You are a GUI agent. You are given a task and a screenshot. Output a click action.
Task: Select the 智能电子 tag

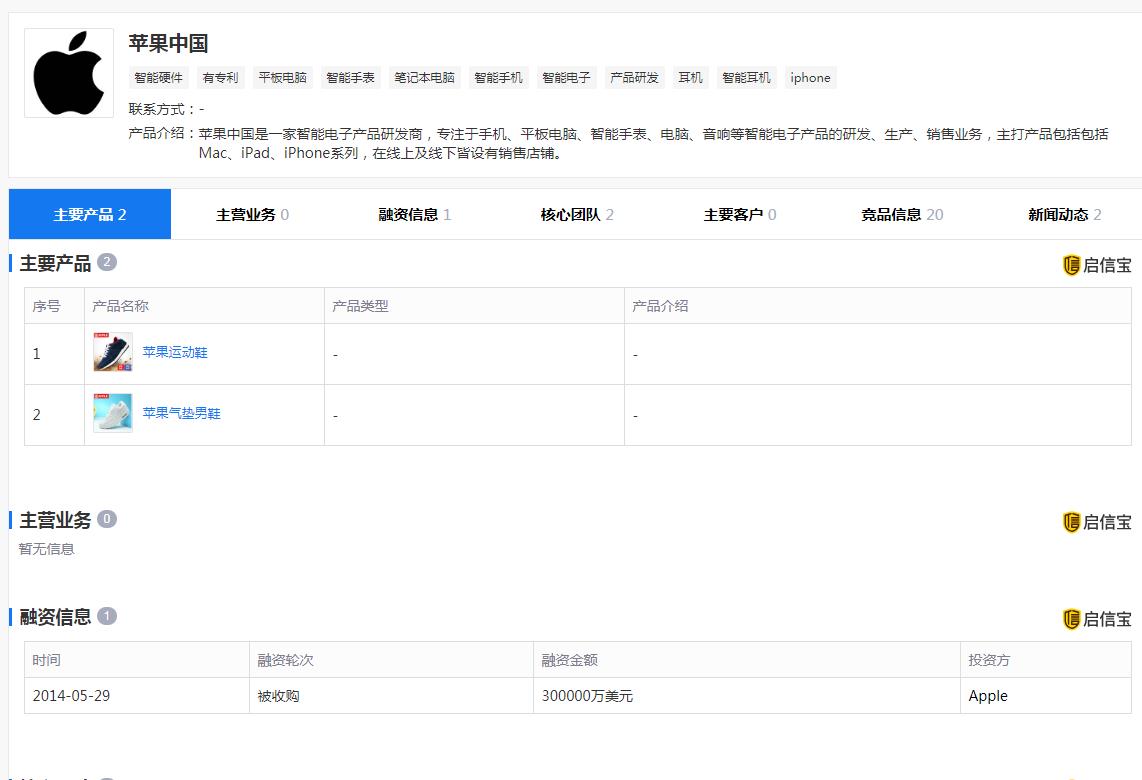click(566, 78)
